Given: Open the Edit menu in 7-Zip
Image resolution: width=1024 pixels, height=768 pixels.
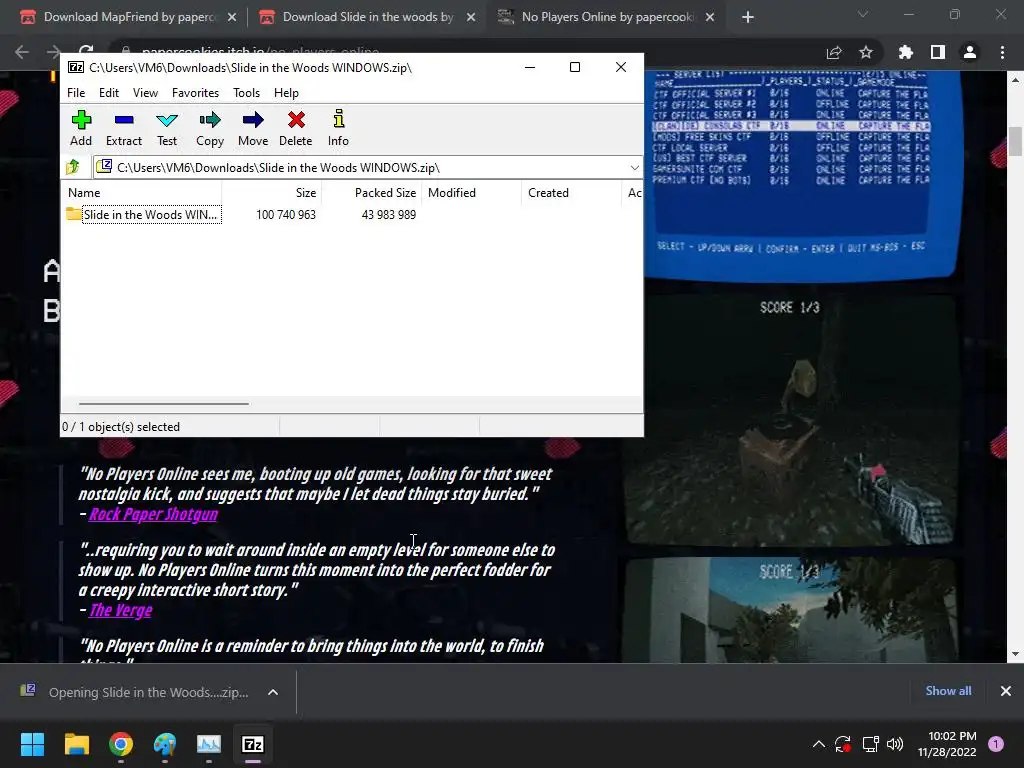Looking at the screenshot, I should [x=108, y=93].
